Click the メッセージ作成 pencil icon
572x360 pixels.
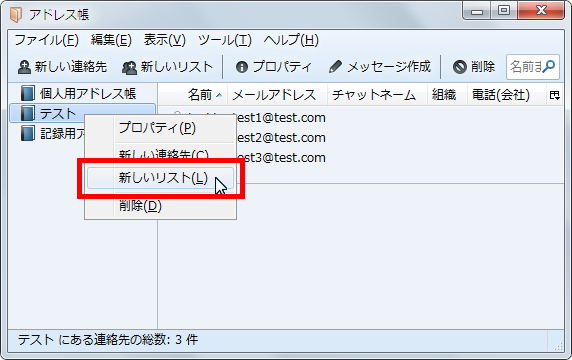coord(335,67)
